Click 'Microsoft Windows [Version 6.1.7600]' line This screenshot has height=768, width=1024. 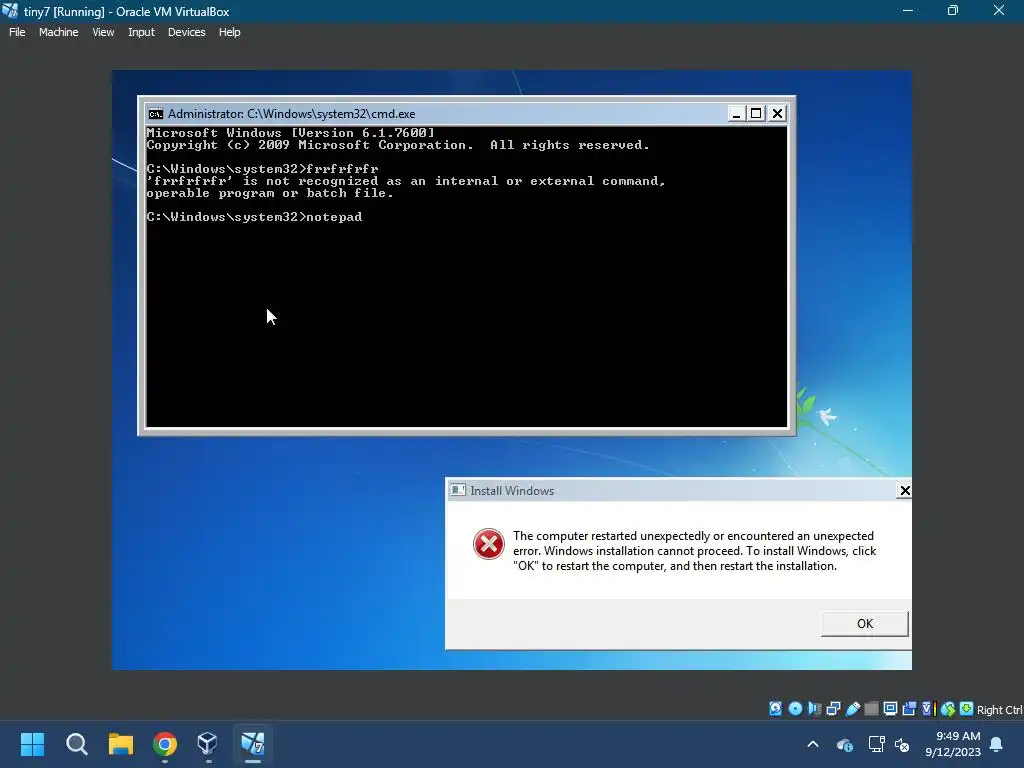[x=291, y=133]
